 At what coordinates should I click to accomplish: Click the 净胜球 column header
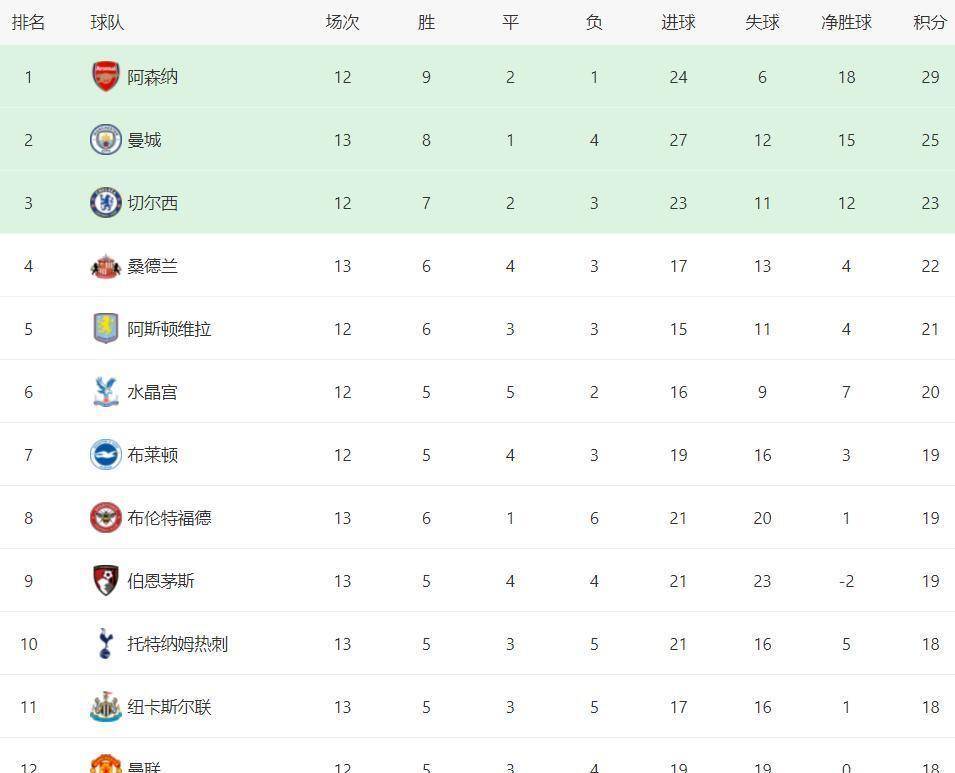(846, 22)
